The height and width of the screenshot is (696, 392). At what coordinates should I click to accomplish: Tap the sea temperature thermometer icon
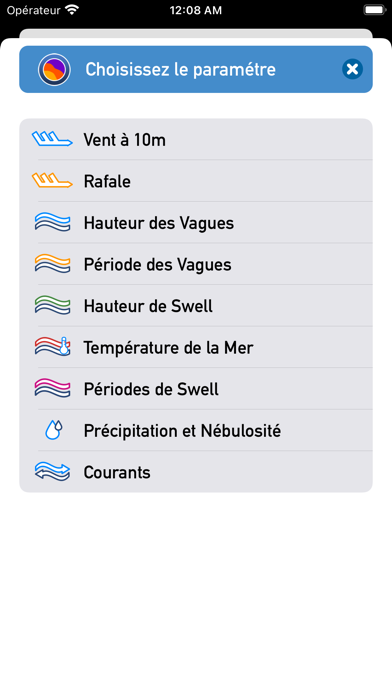click(52, 347)
